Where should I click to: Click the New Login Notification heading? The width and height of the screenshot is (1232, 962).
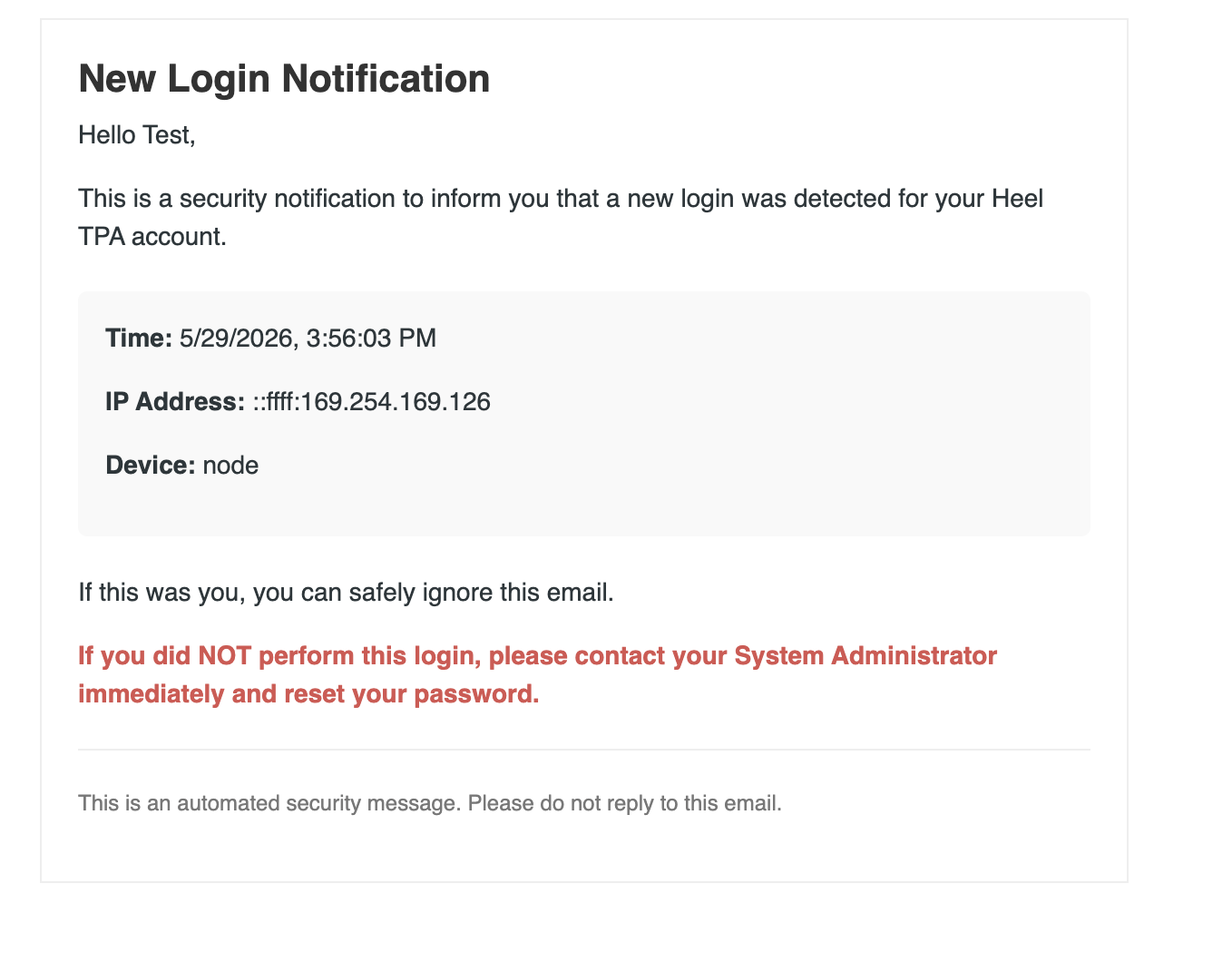(x=284, y=79)
